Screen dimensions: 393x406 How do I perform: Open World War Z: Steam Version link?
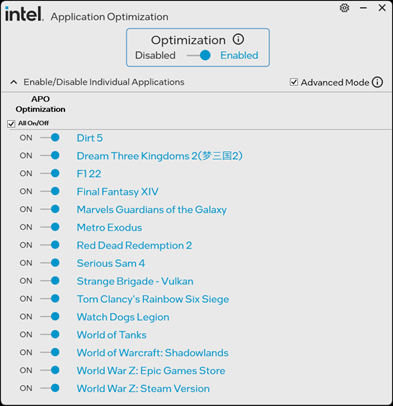point(143,388)
